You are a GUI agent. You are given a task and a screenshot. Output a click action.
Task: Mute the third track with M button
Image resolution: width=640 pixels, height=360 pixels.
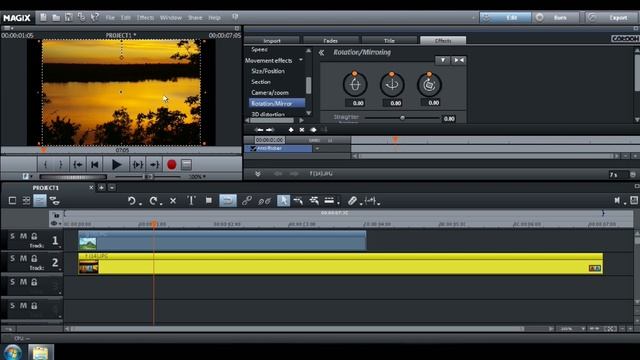point(23,282)
